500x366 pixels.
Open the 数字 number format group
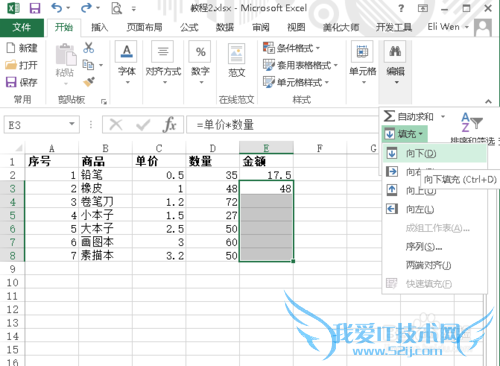(x=200, y=62)
